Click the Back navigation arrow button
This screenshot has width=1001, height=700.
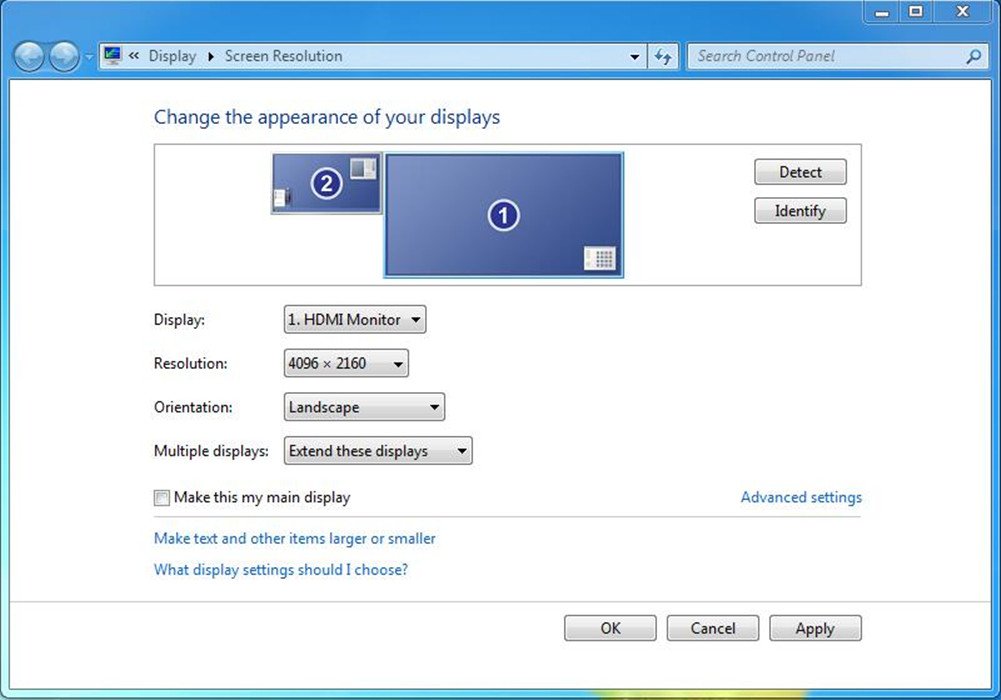point(29,57)
